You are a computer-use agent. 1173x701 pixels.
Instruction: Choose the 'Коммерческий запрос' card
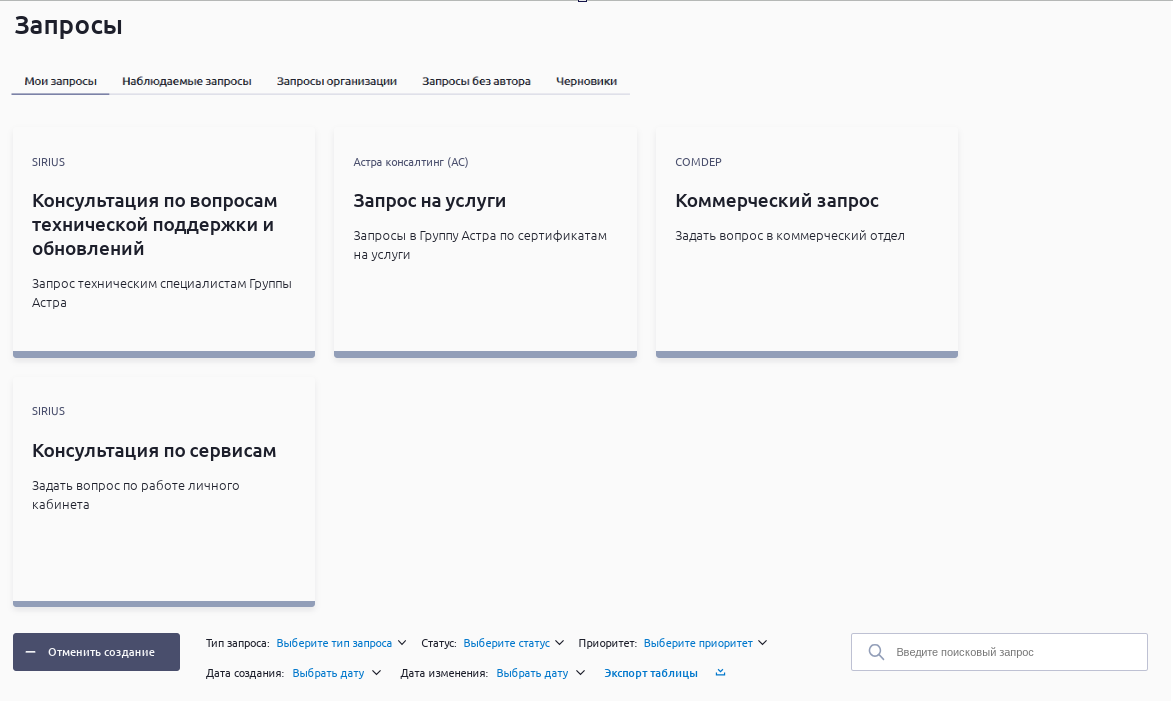[806, 240]
